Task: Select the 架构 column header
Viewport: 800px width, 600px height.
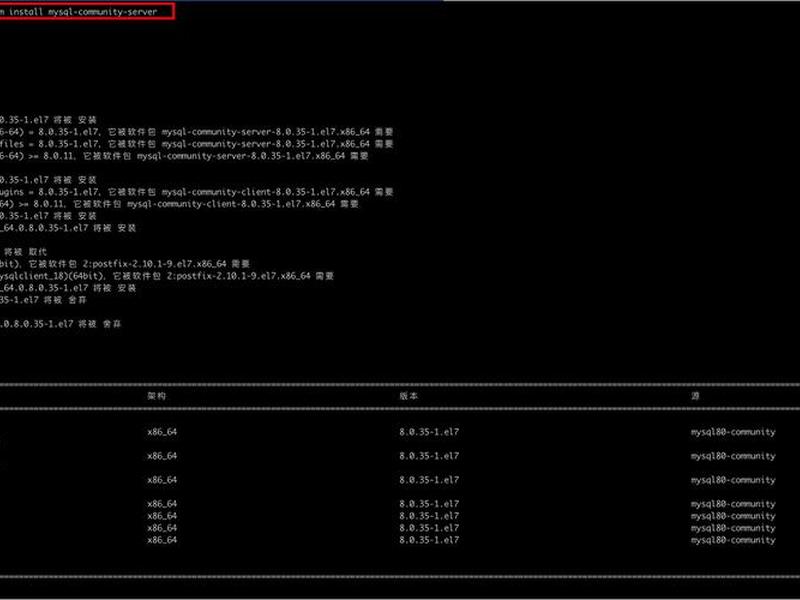Action: tap(156, 396)
